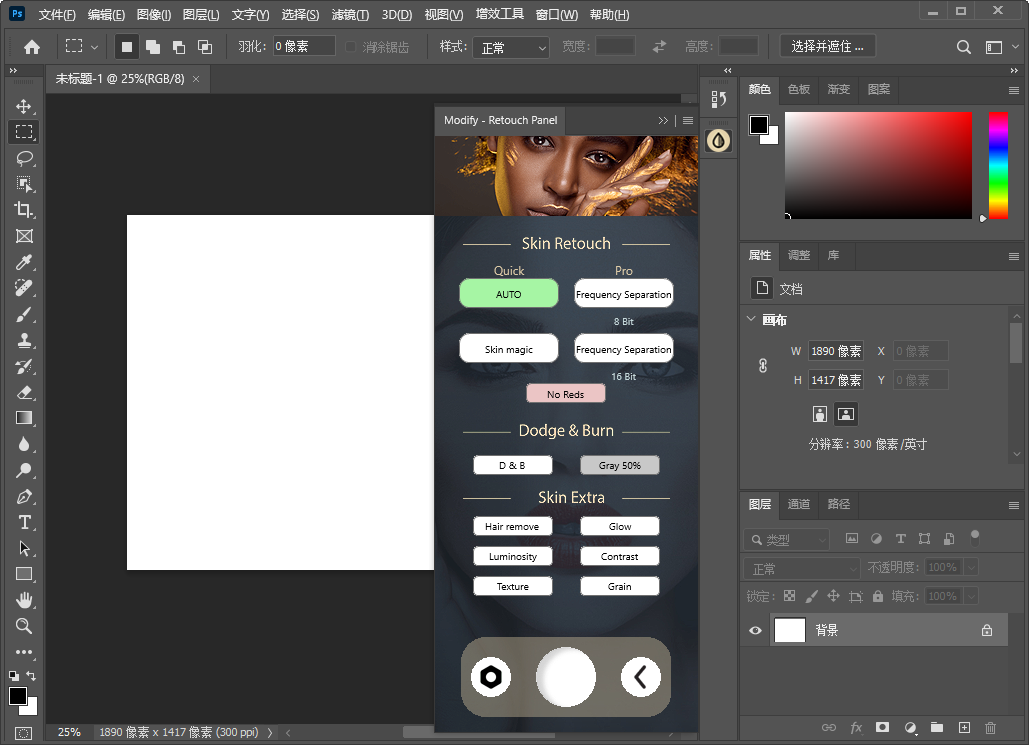This screenshot has height=745, width=1029.
Task: Select the Eyedropper tool
Action: [x=24, y=263]
